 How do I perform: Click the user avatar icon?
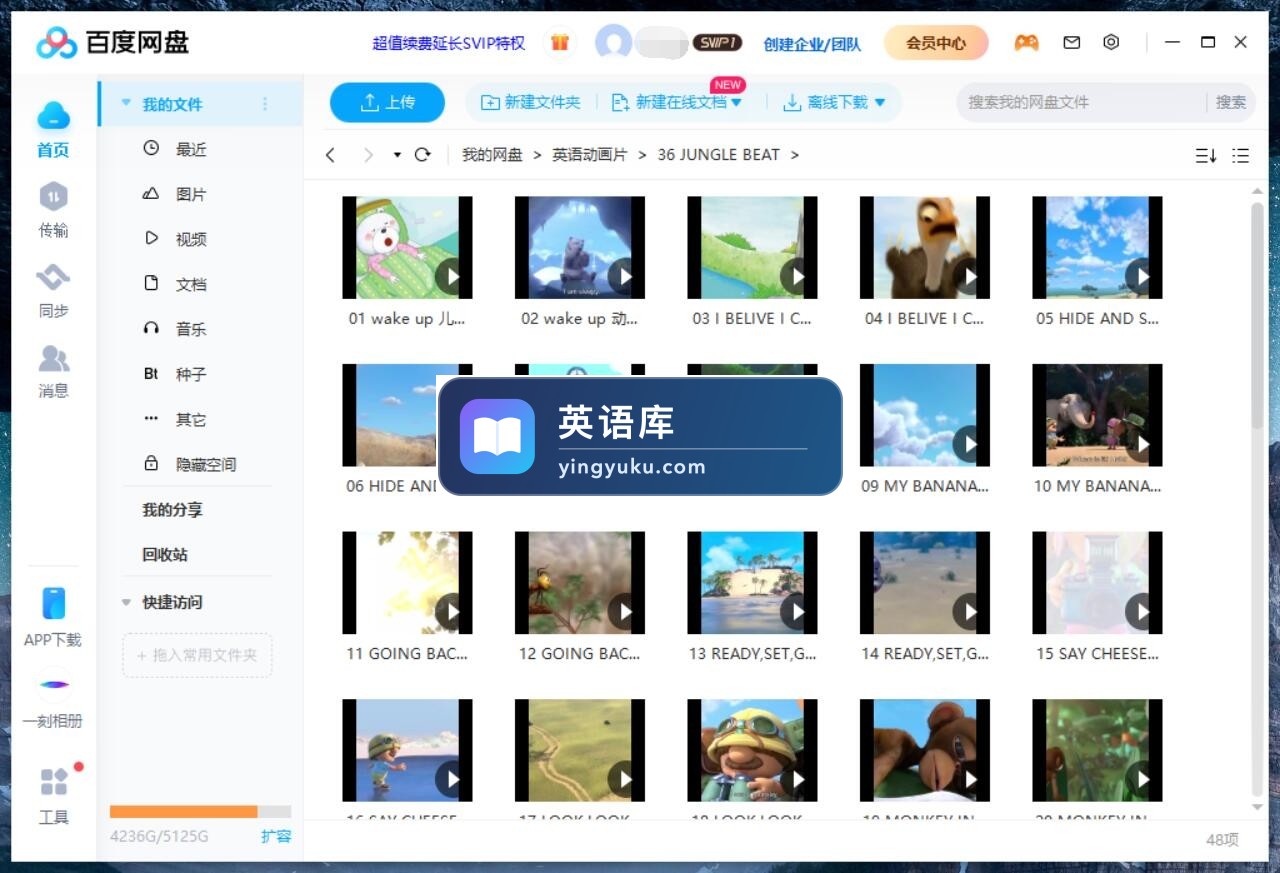click(x=613, y=43)
